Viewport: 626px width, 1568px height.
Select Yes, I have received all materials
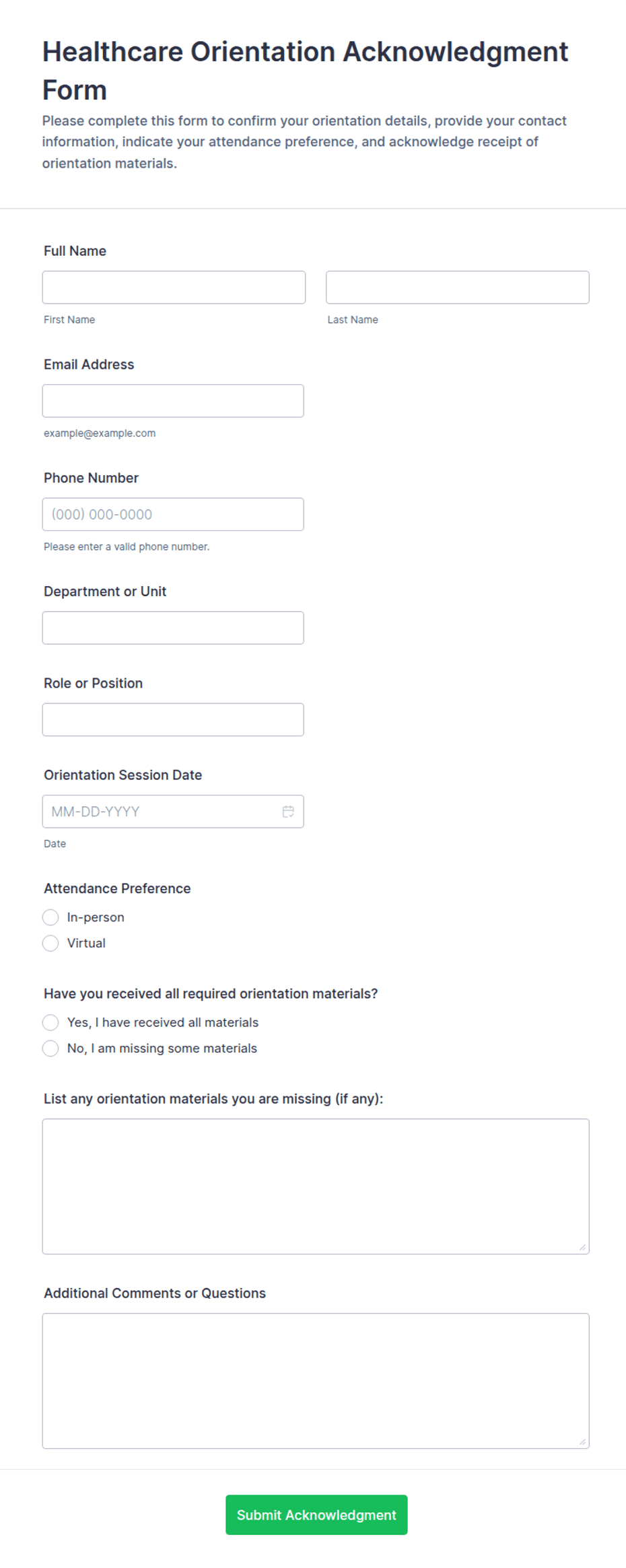50,1023
